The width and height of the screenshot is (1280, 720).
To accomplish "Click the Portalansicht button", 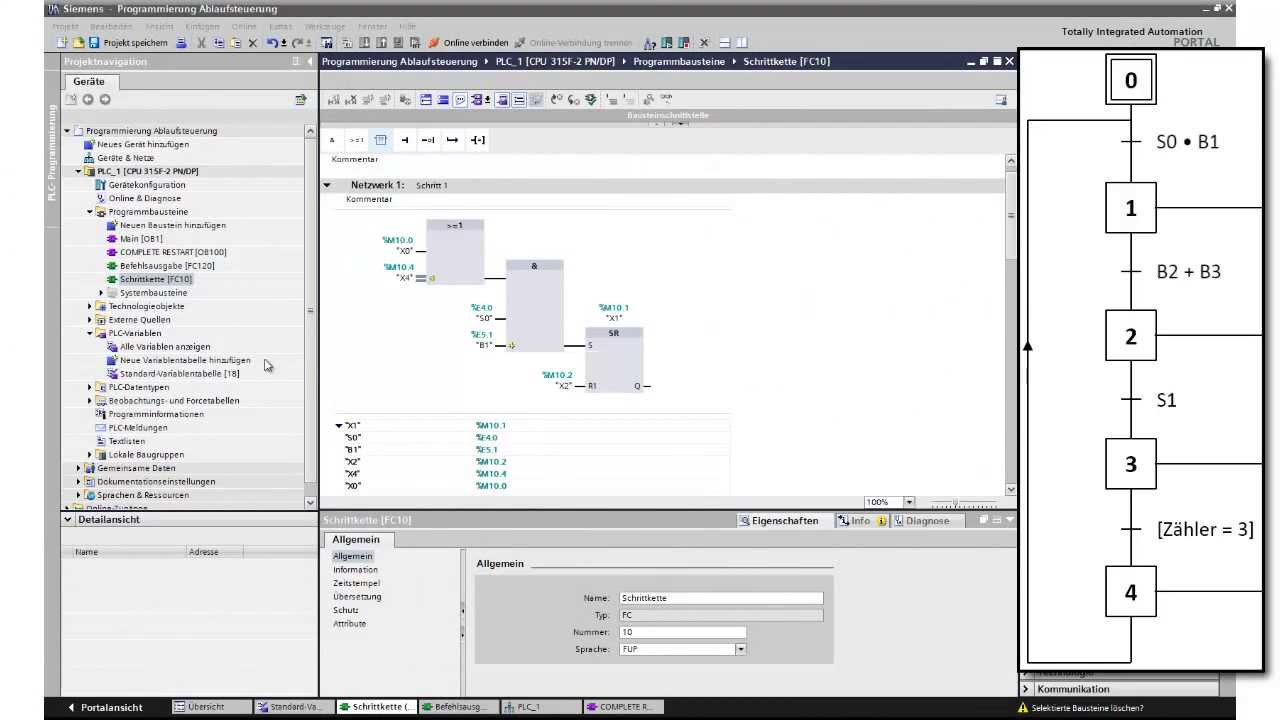I will pyautogui.click(x=104, y=707).
